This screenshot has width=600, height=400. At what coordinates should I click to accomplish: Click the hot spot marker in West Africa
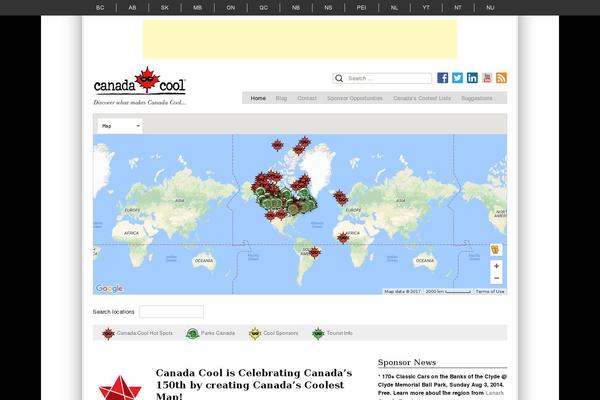[343, 238]
